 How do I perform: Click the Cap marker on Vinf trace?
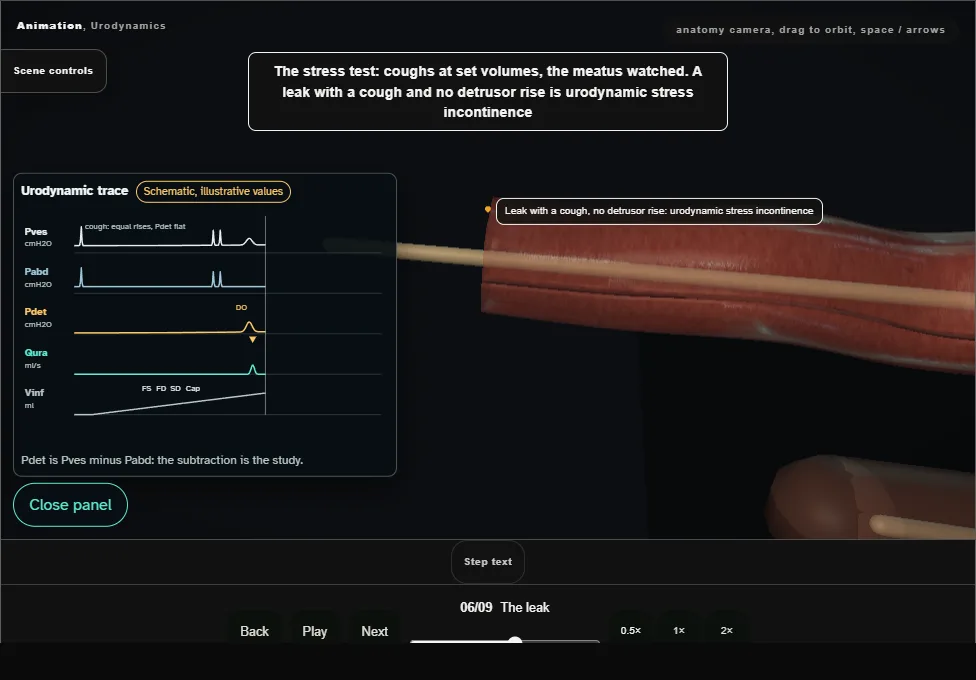coord(193,389)
